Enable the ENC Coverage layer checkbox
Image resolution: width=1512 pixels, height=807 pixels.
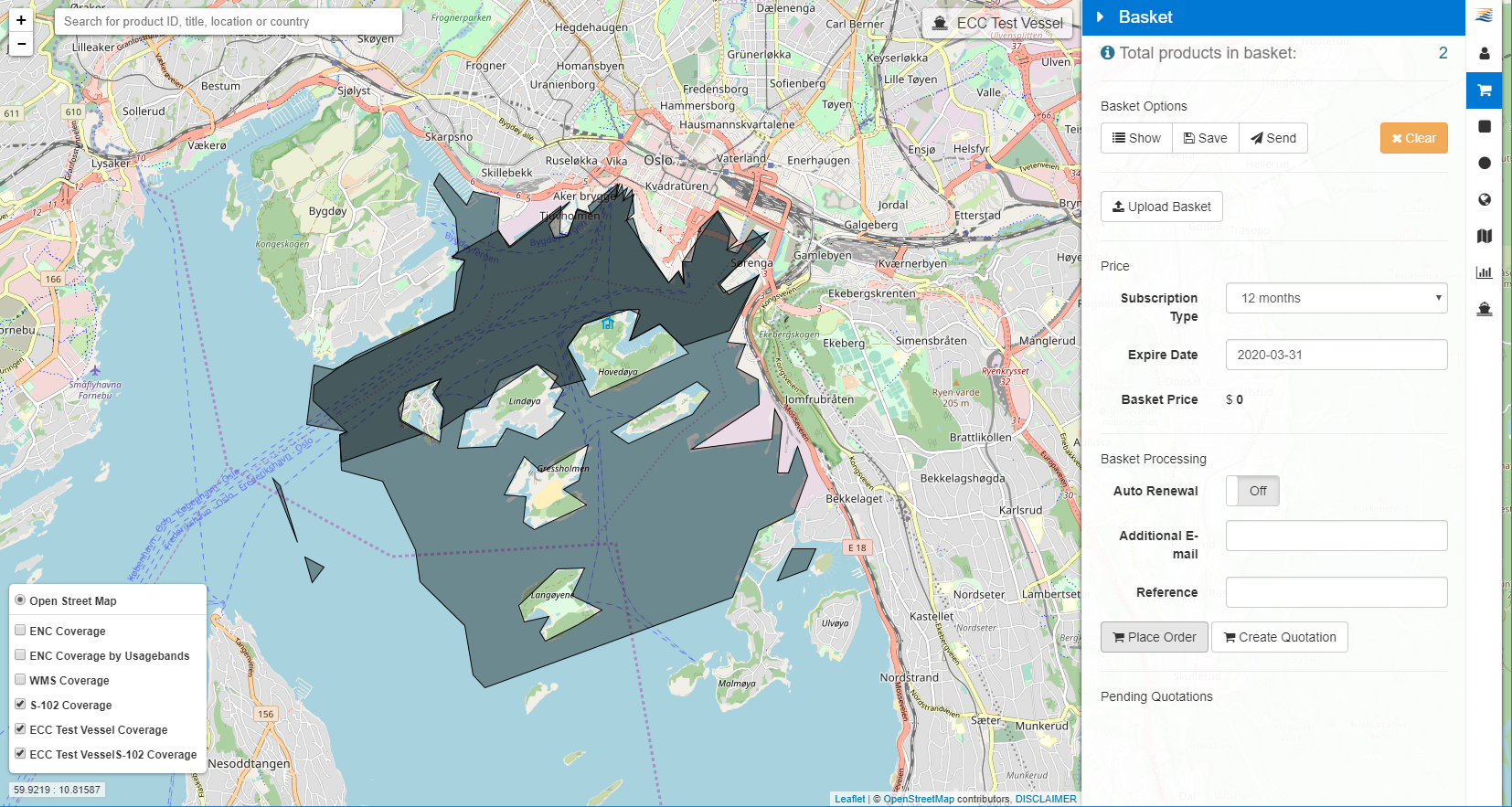pos(20,630)
